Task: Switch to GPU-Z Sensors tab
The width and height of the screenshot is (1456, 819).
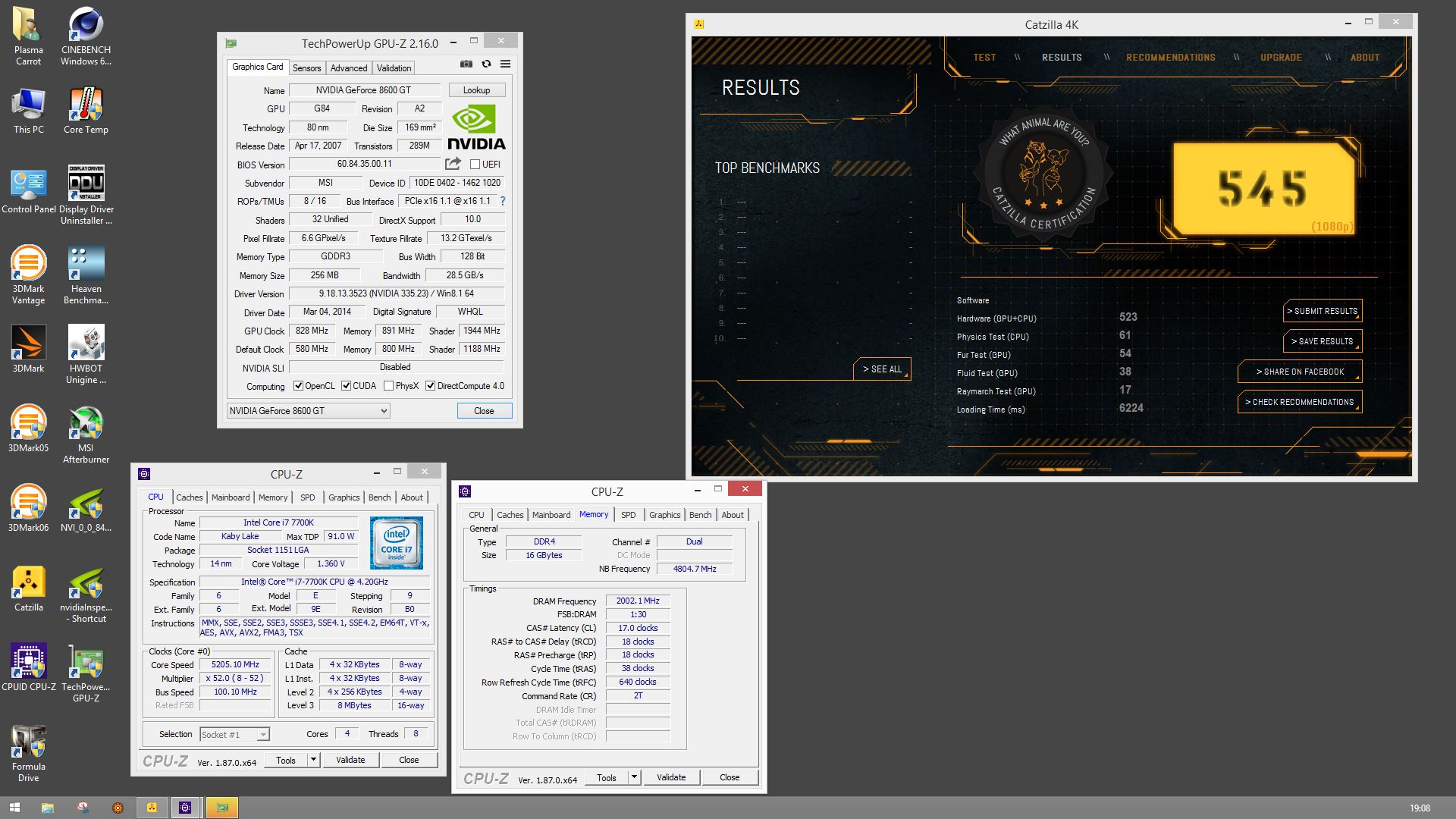Action: point(306,67)
